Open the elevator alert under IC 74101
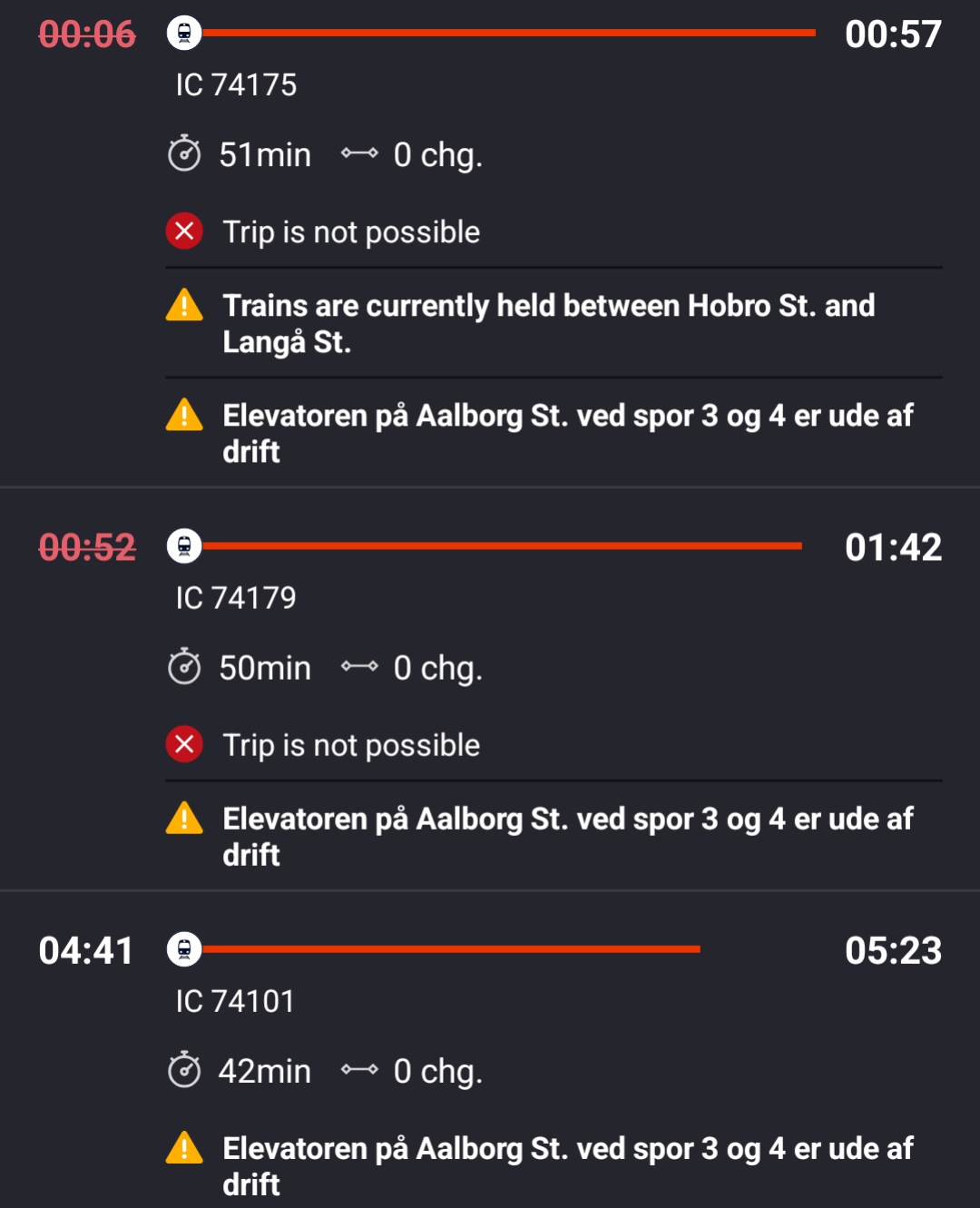This screenshot has height=1208, width=980. 567,1165
